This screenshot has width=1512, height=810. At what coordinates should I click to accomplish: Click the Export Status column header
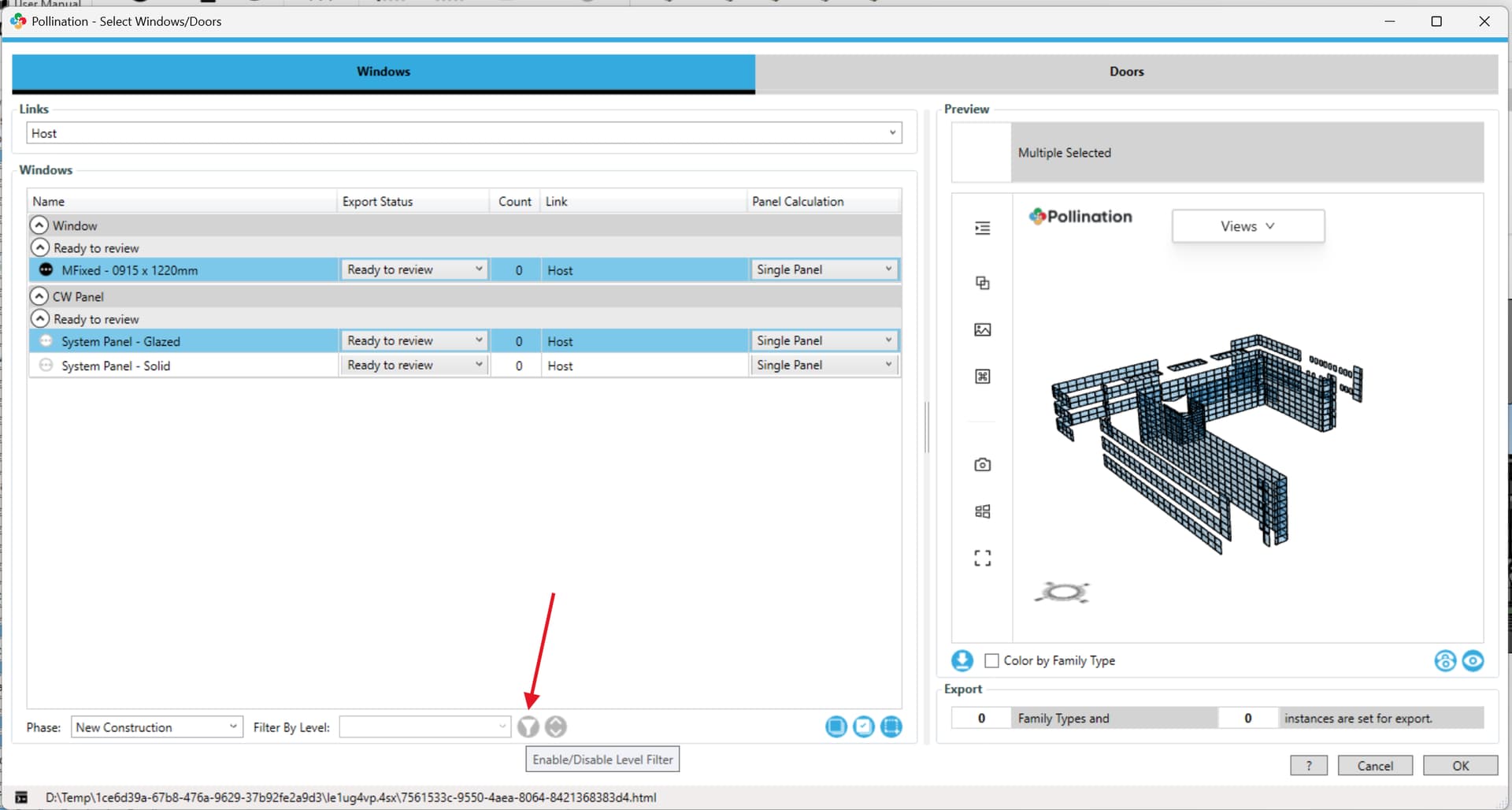coord(413,201)
